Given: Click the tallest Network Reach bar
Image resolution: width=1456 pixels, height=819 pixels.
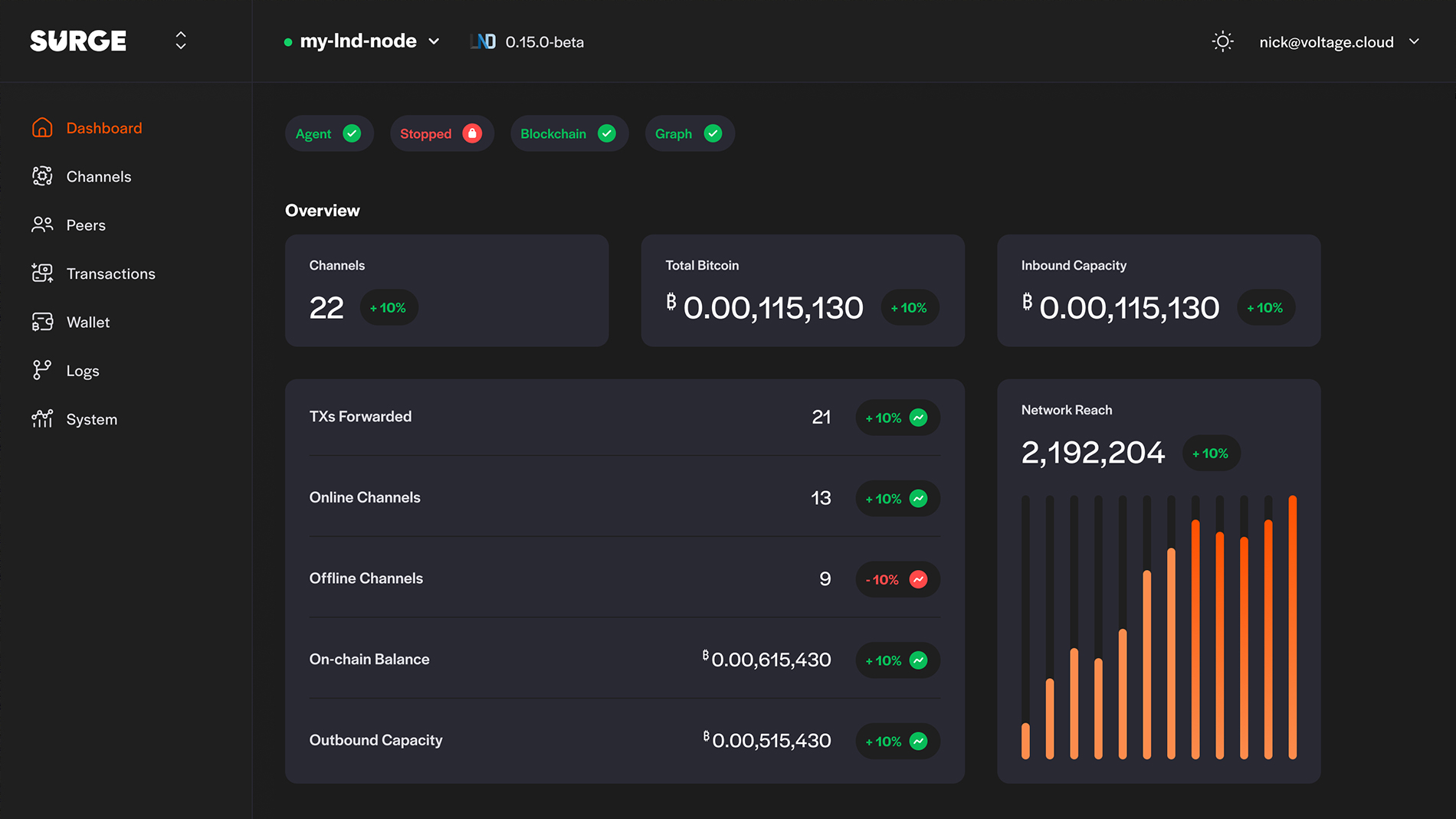Looking at the screenshot, I should click(x=1292, y=627).
